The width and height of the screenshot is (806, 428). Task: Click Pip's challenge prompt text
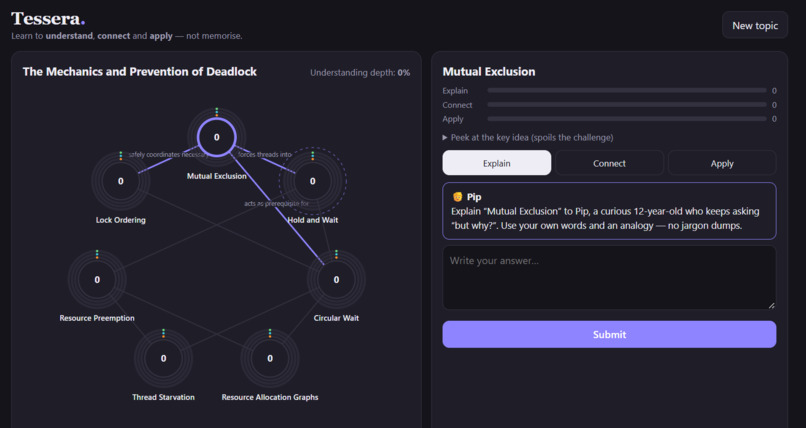click(605, 218)
